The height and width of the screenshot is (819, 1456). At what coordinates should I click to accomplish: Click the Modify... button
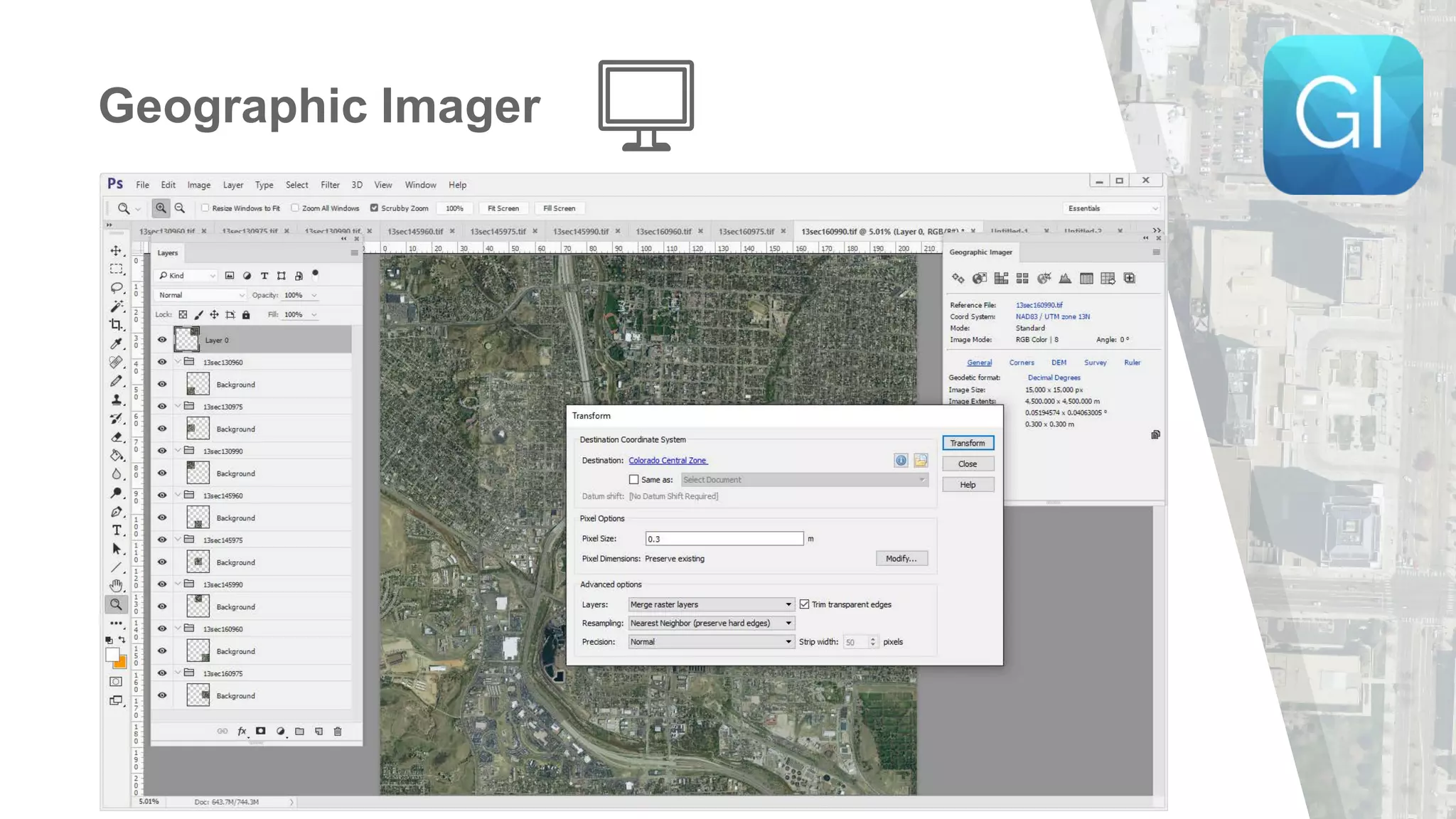click(x=901, y=558)
